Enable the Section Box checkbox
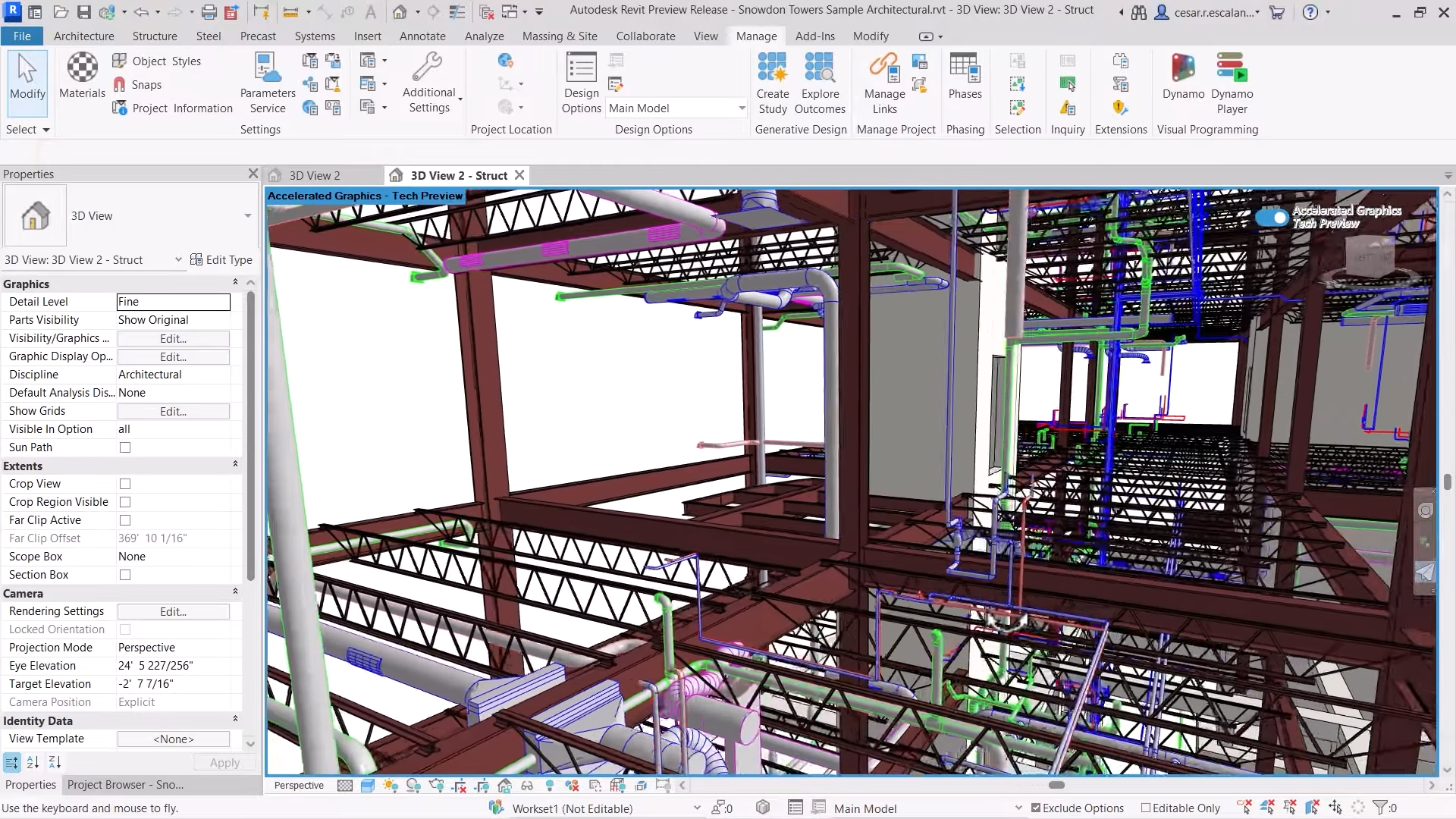The image size is (1456, 819). [125, 575]
